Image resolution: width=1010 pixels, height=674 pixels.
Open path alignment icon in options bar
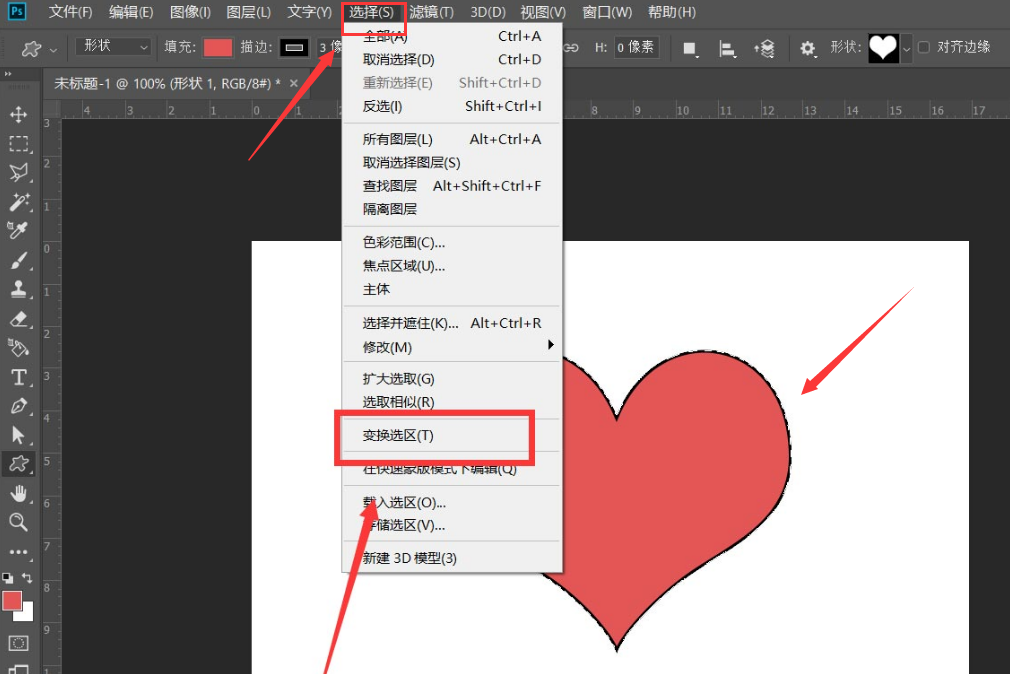(727, 48)
